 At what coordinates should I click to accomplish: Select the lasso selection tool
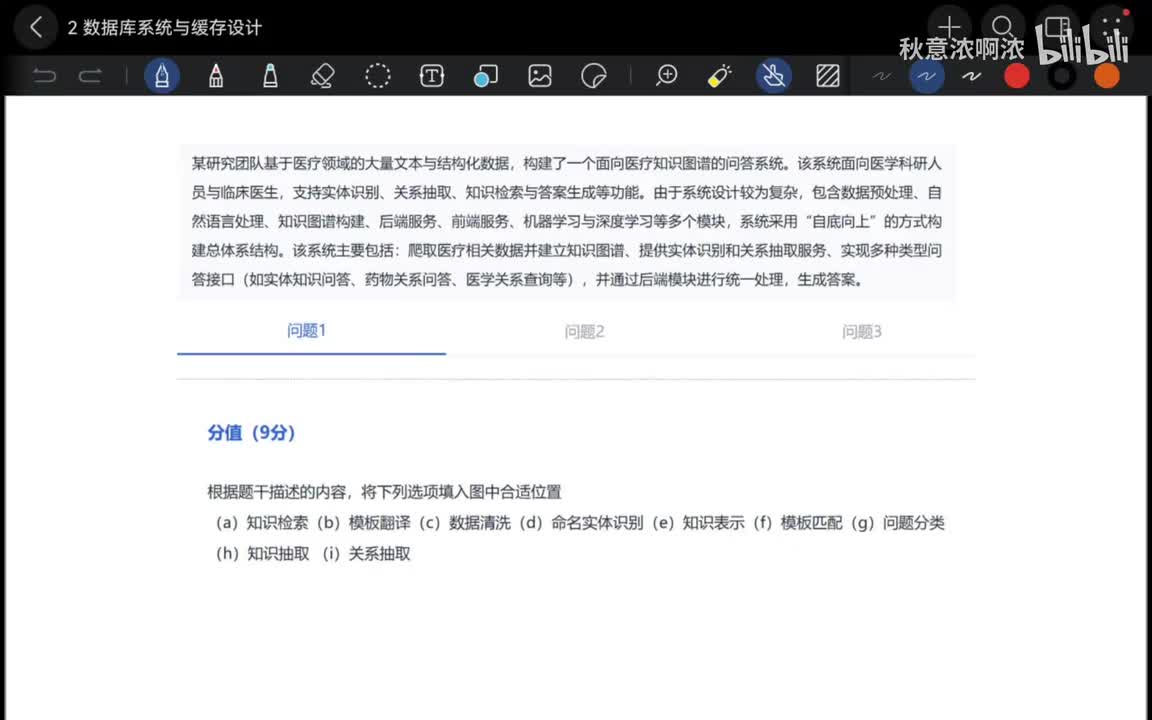coord(378,76)
